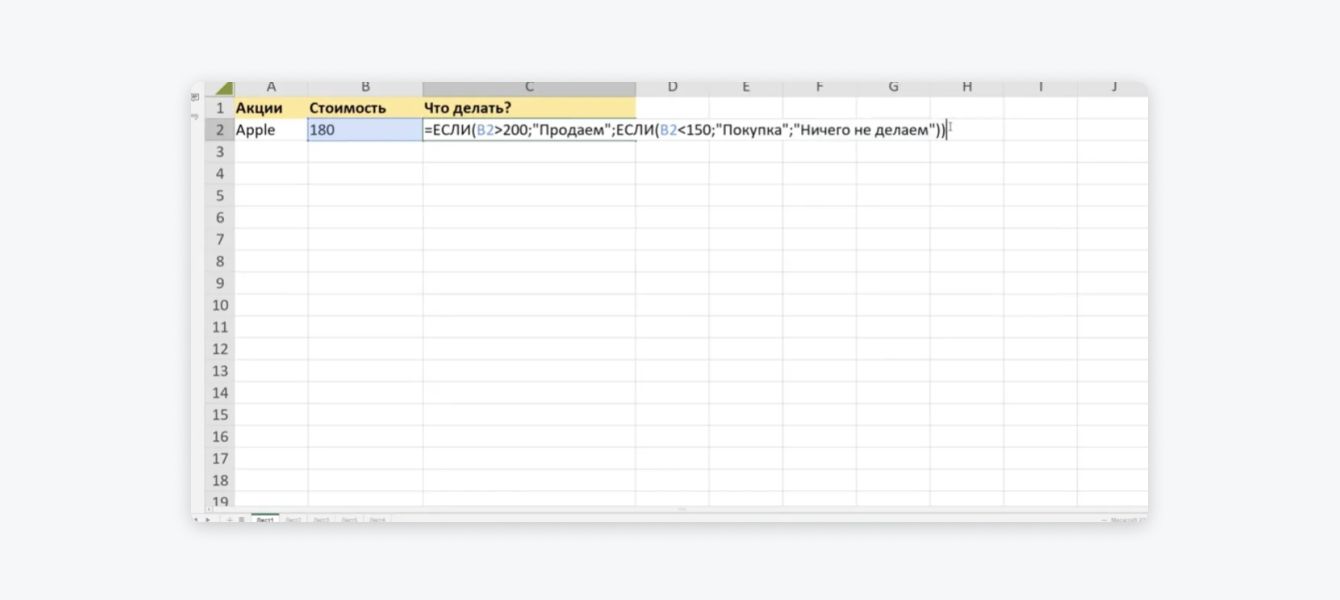Select the Что делать? cell

point(528,107)
